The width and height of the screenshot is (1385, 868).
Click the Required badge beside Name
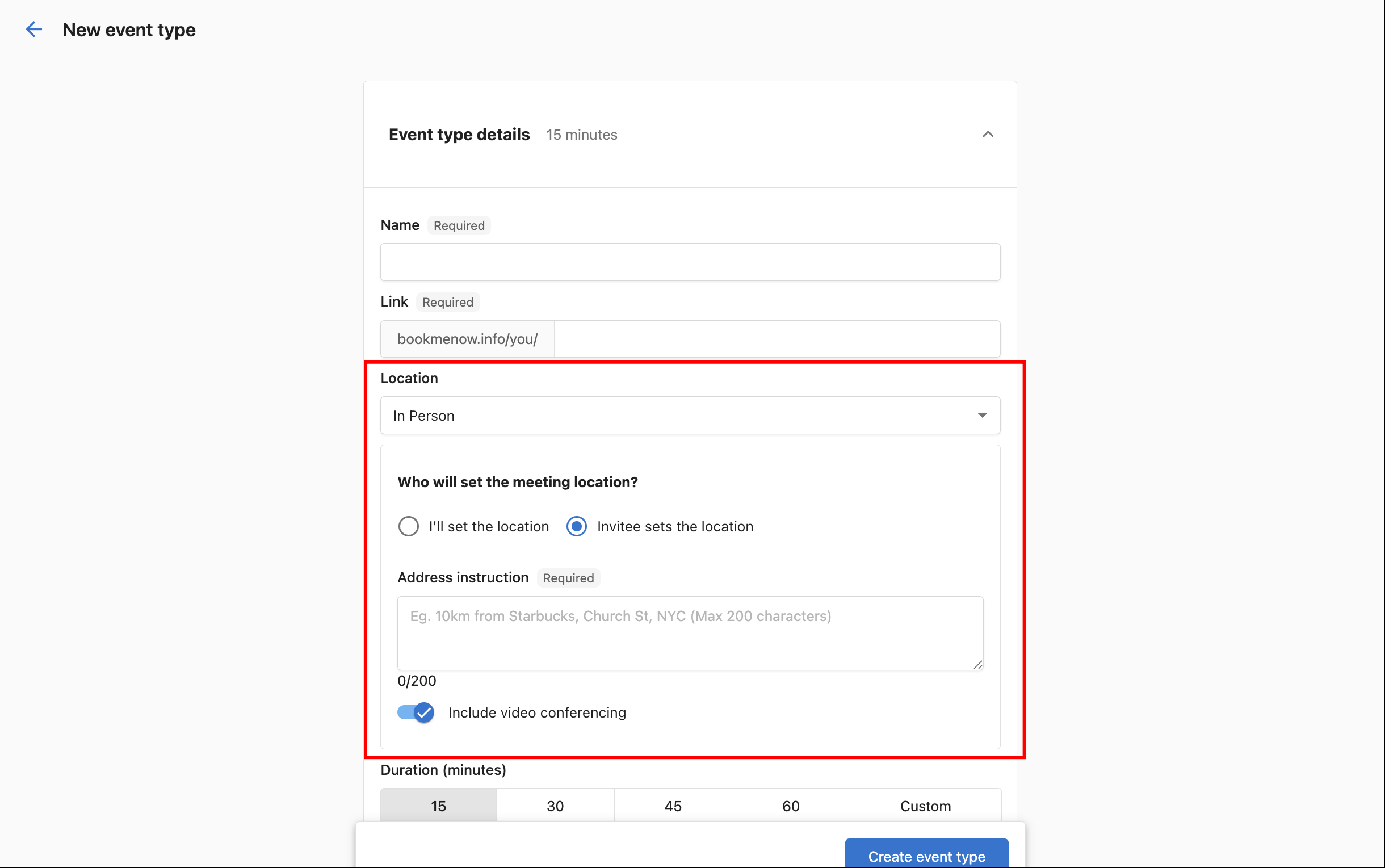pyautogui.click(x=458, y=225)
